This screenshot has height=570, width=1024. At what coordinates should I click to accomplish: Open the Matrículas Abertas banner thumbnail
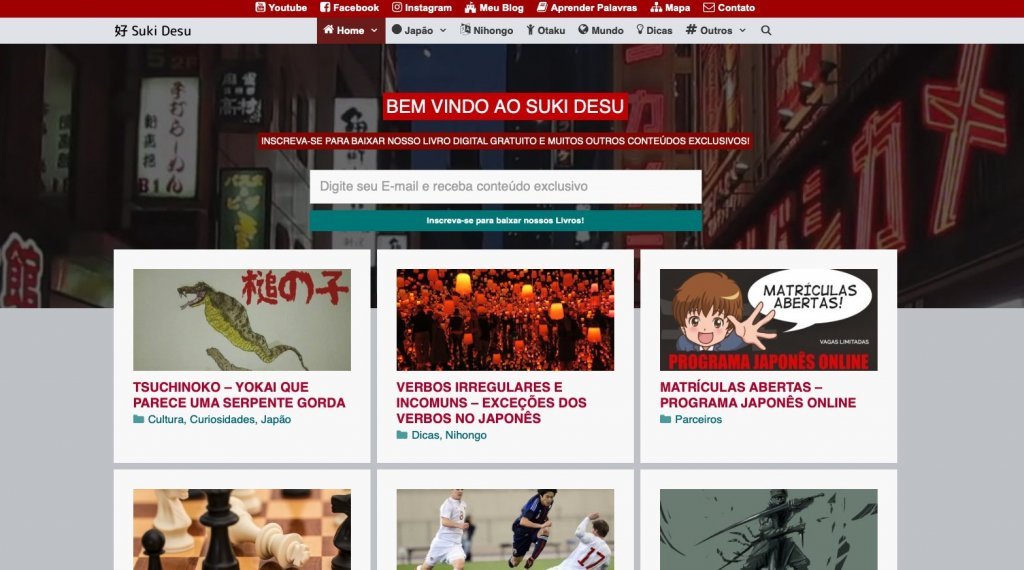pos(768,320)
